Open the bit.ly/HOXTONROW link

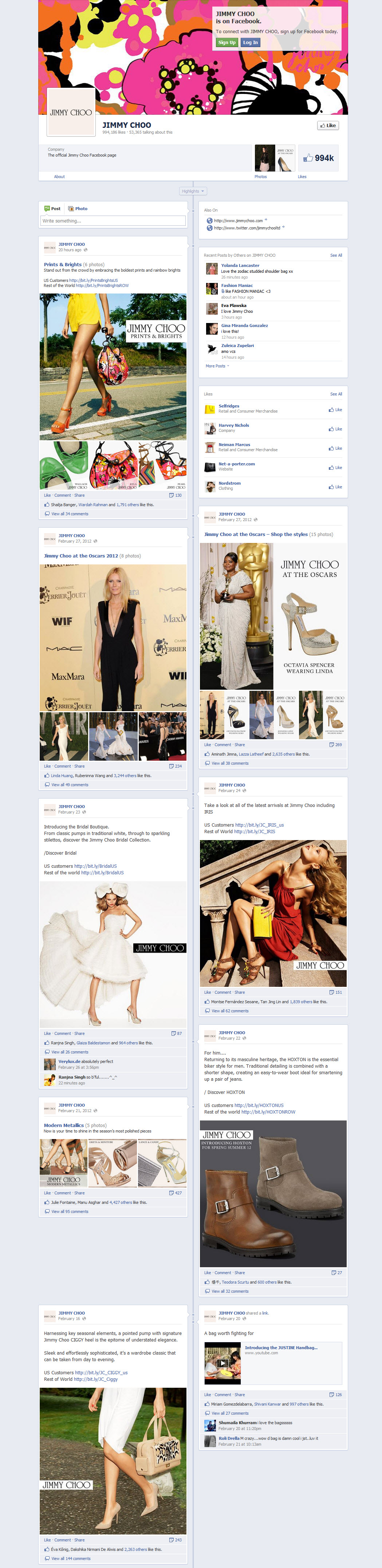[x=268, y=1111]
